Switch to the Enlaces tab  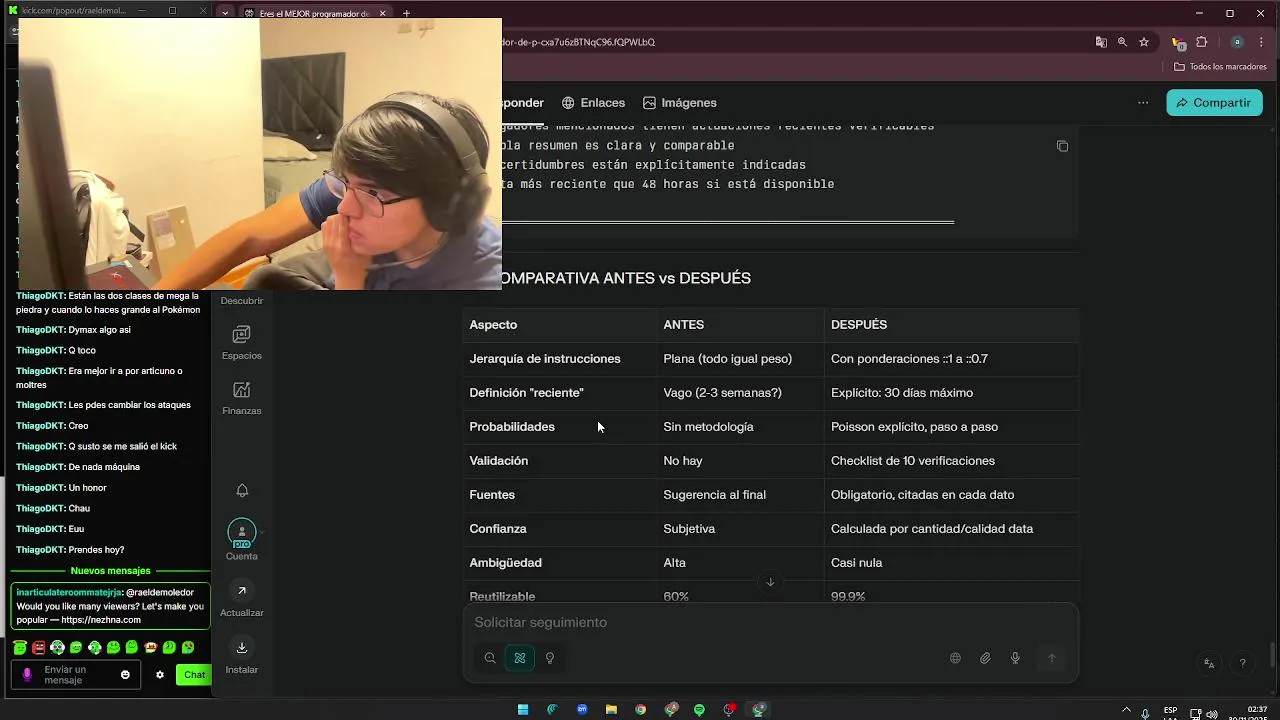(593, 103)
